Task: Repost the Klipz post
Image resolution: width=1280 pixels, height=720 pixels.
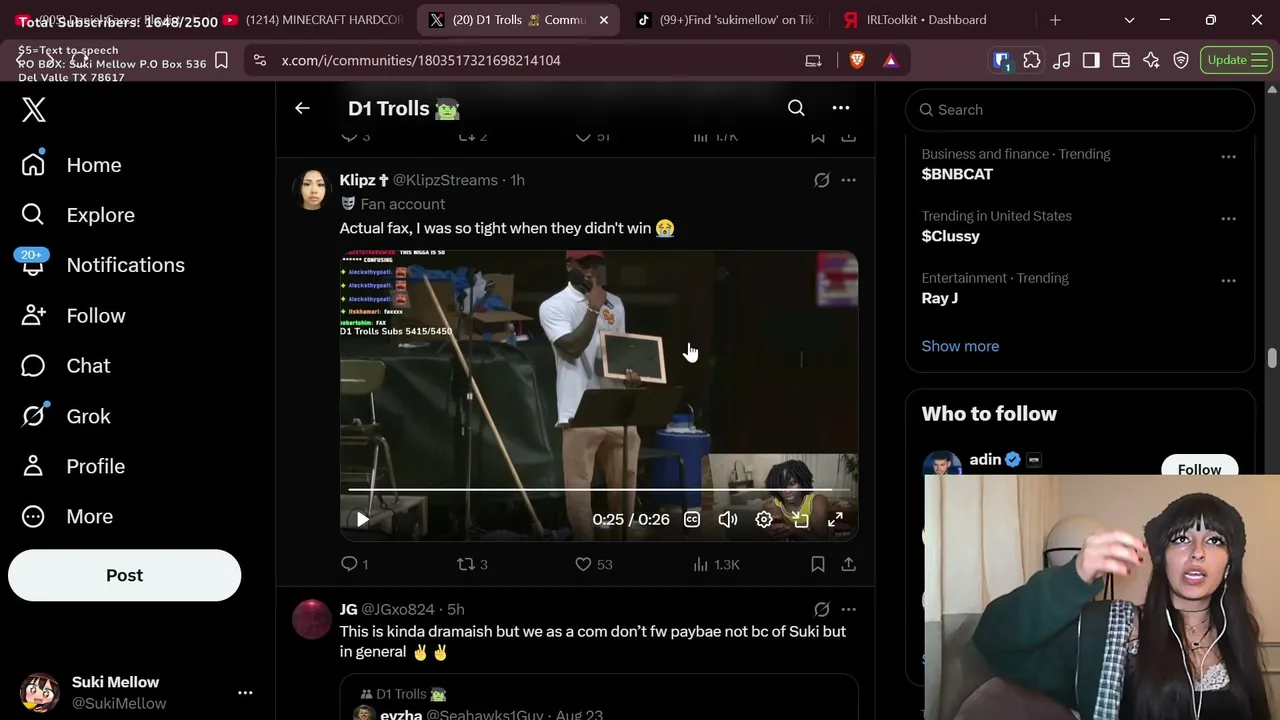Action: [x=472, y=564]
